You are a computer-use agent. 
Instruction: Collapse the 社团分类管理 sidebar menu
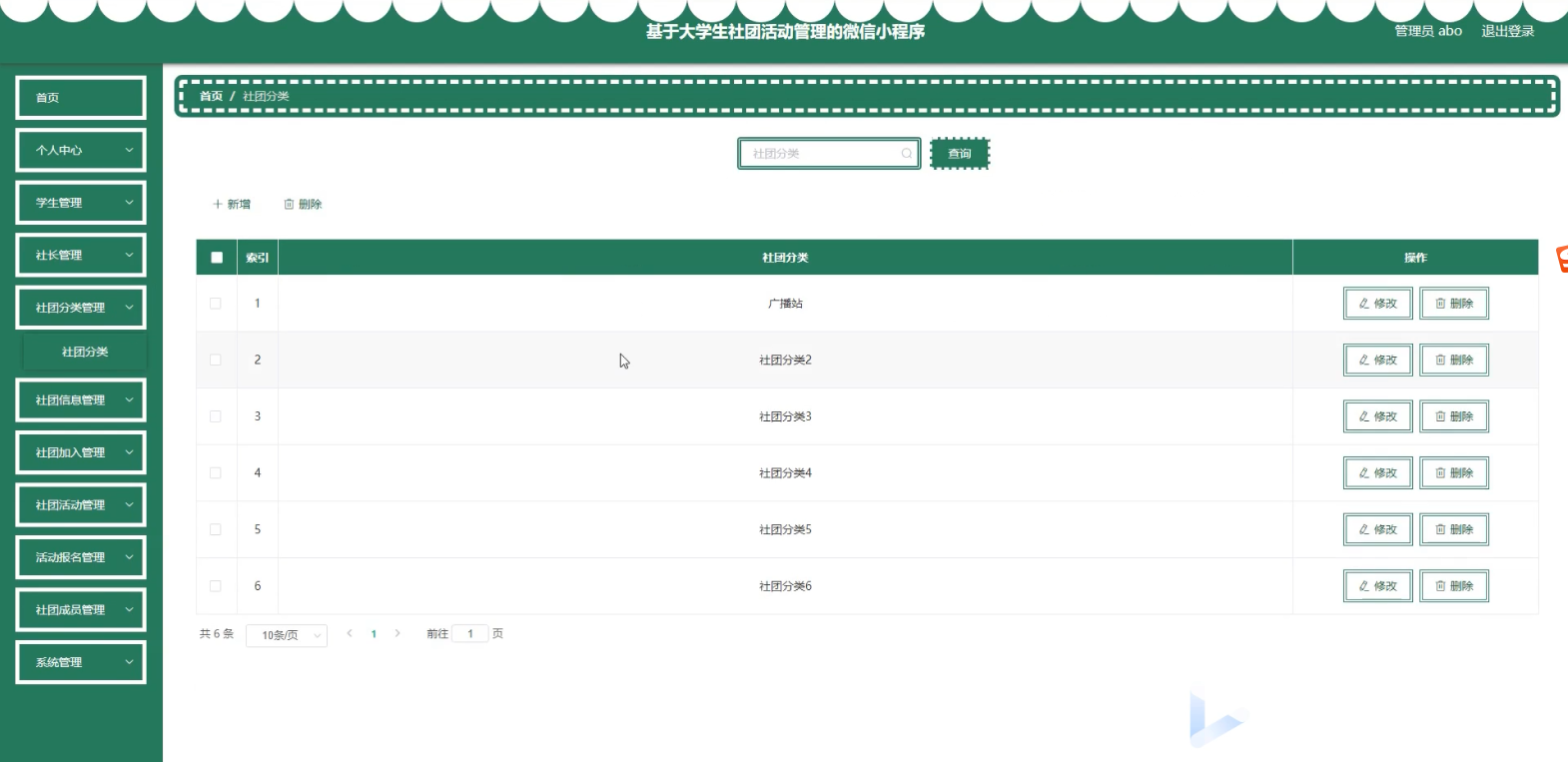pos(81,308)
